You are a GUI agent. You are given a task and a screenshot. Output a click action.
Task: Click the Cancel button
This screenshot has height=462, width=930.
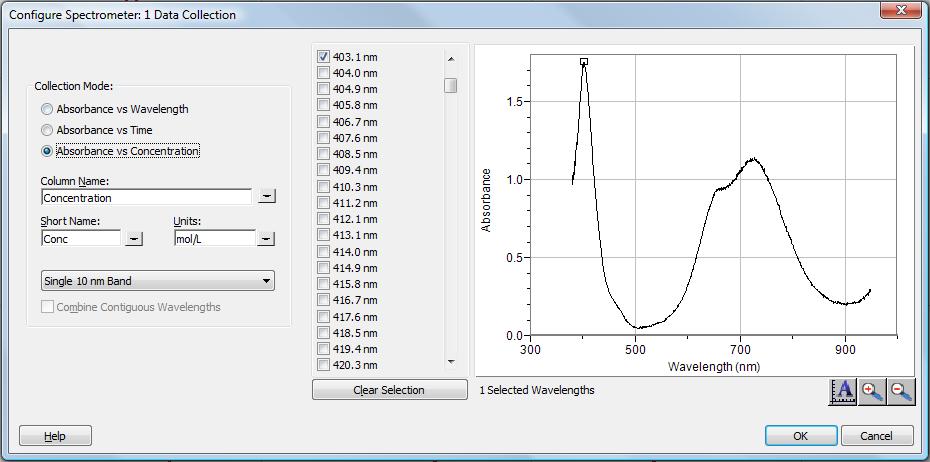(x=877, y=436)
